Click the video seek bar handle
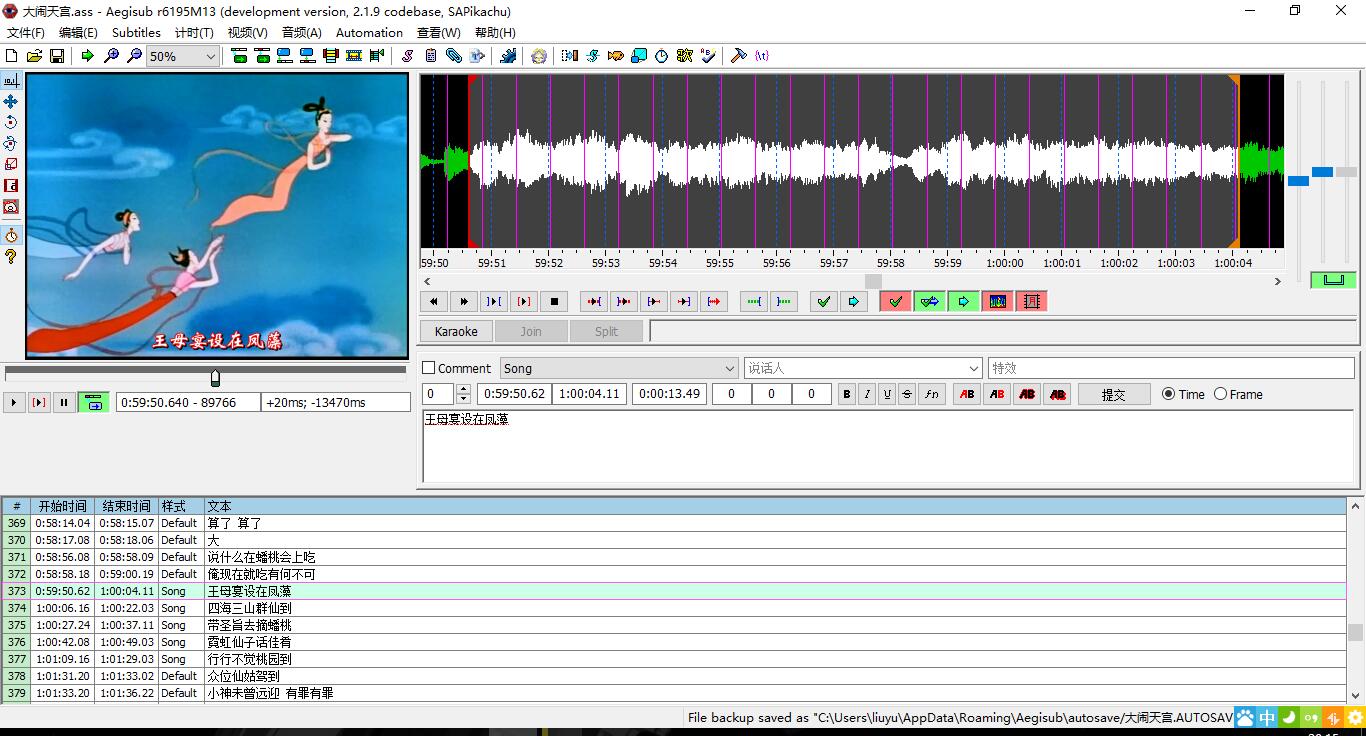1366x736 pixels. 215,377
